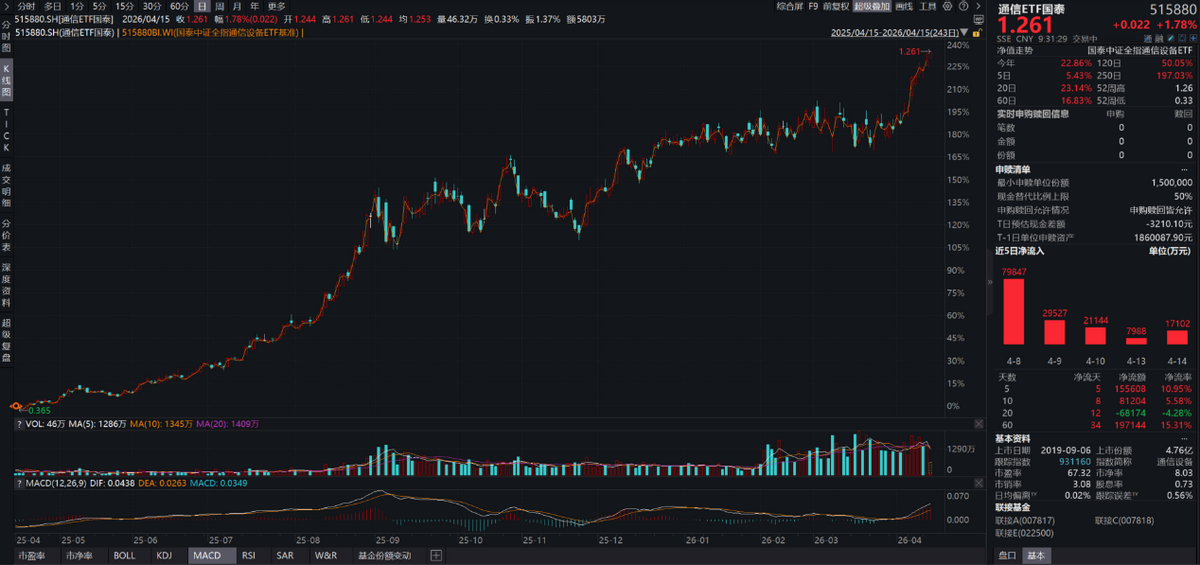
Task: Select the 分时 intraday chart period
Action: [x=26, y=6]
